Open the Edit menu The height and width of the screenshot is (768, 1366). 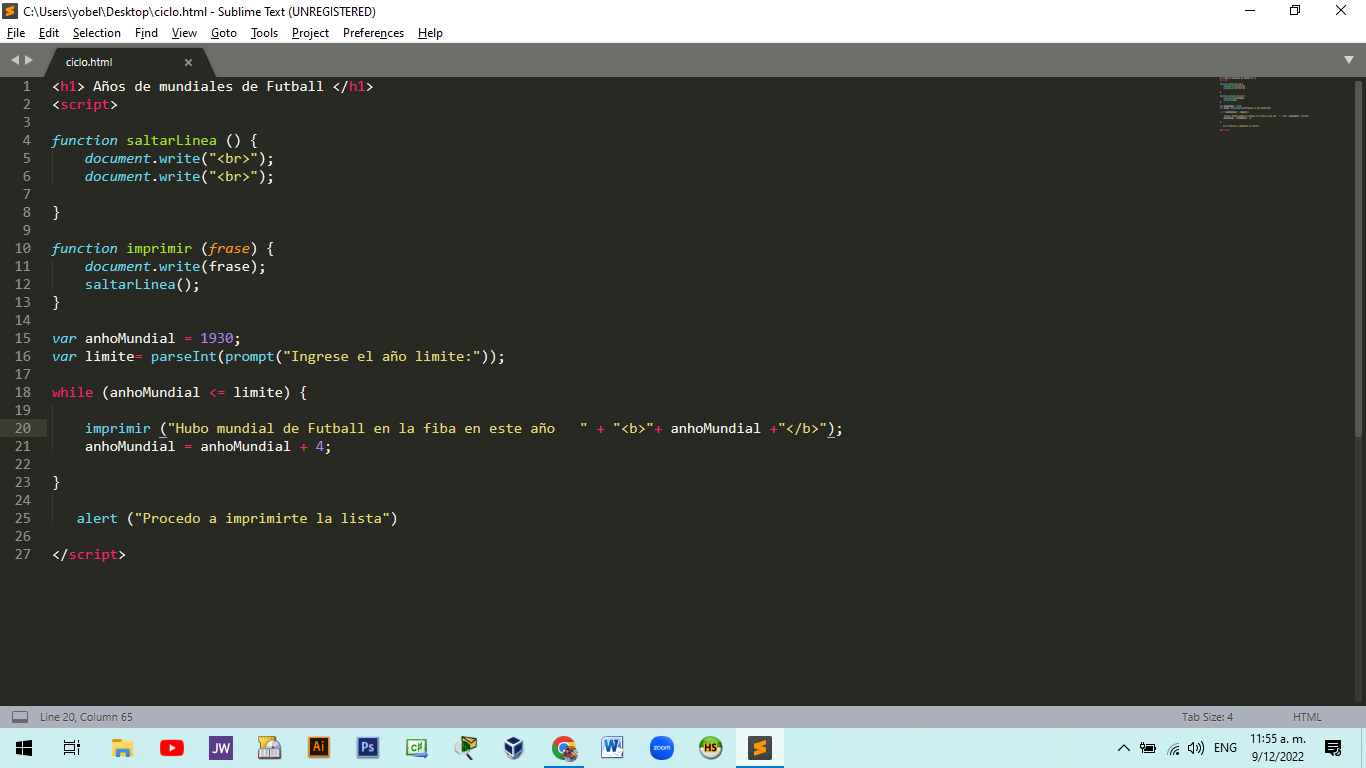click(x=49, y=33)
